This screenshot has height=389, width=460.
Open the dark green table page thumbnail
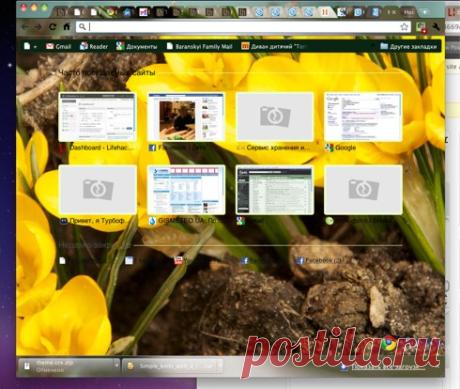(275, 190)
